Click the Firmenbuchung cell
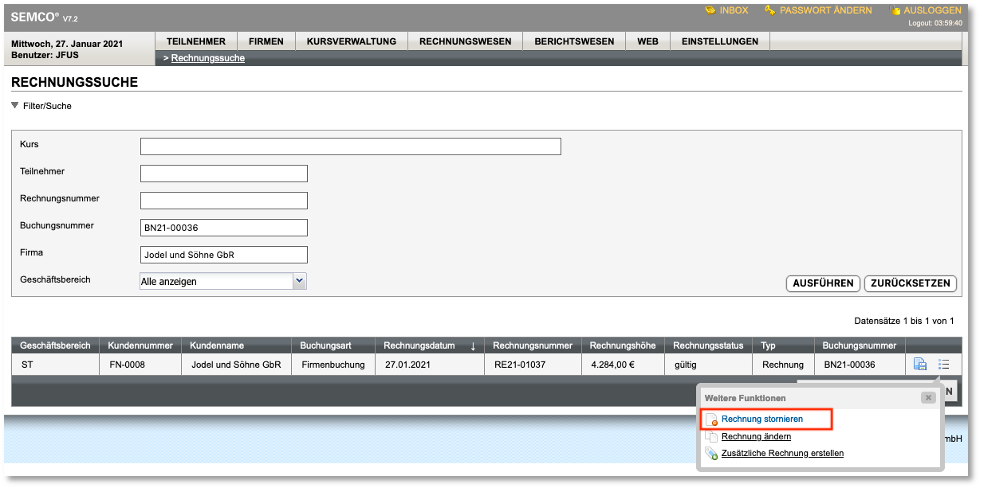Image resolution: width=982 pixels, height=490 pixels. point(333,364)
